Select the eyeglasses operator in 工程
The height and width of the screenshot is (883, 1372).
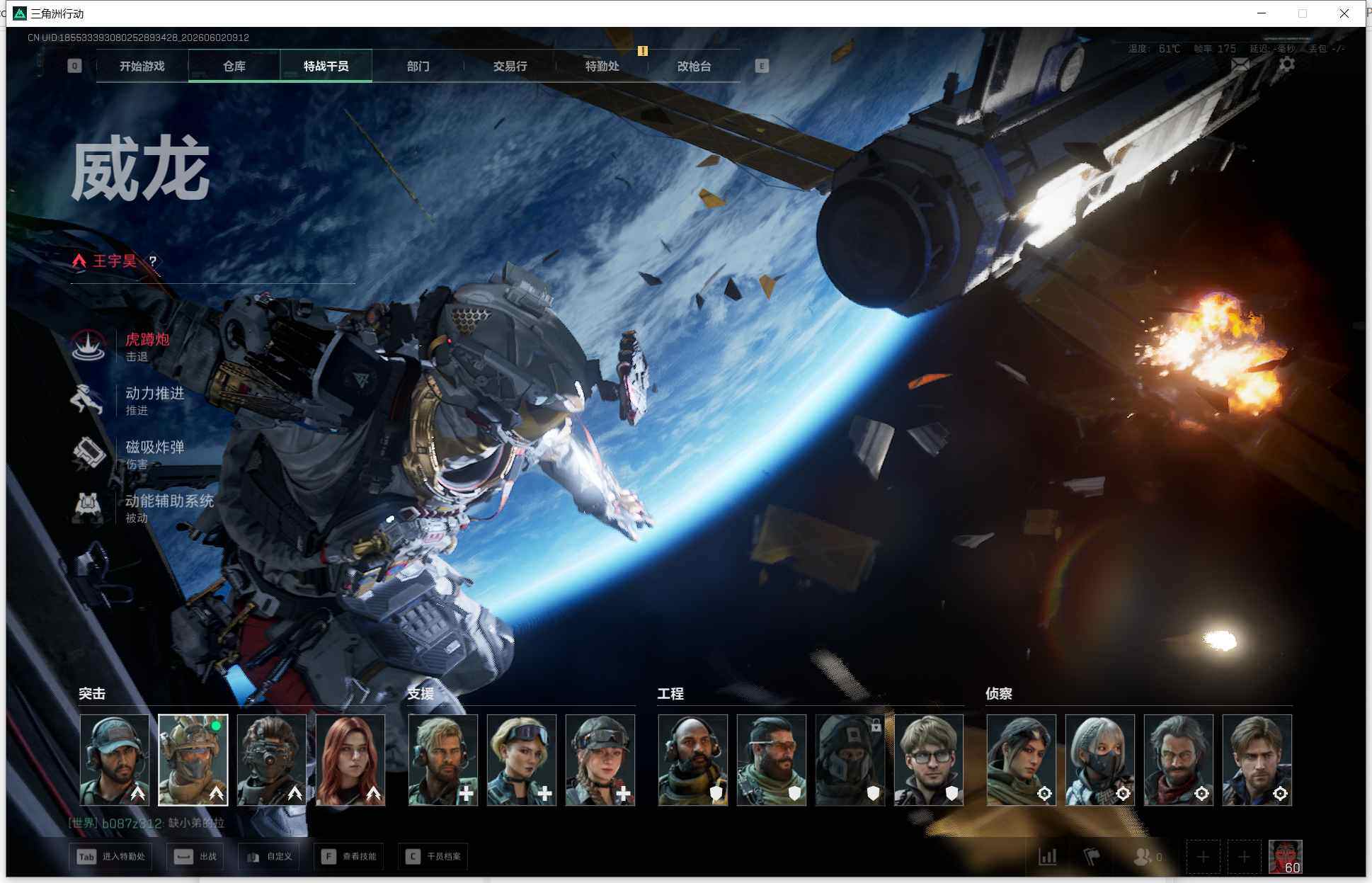[929, 760]
